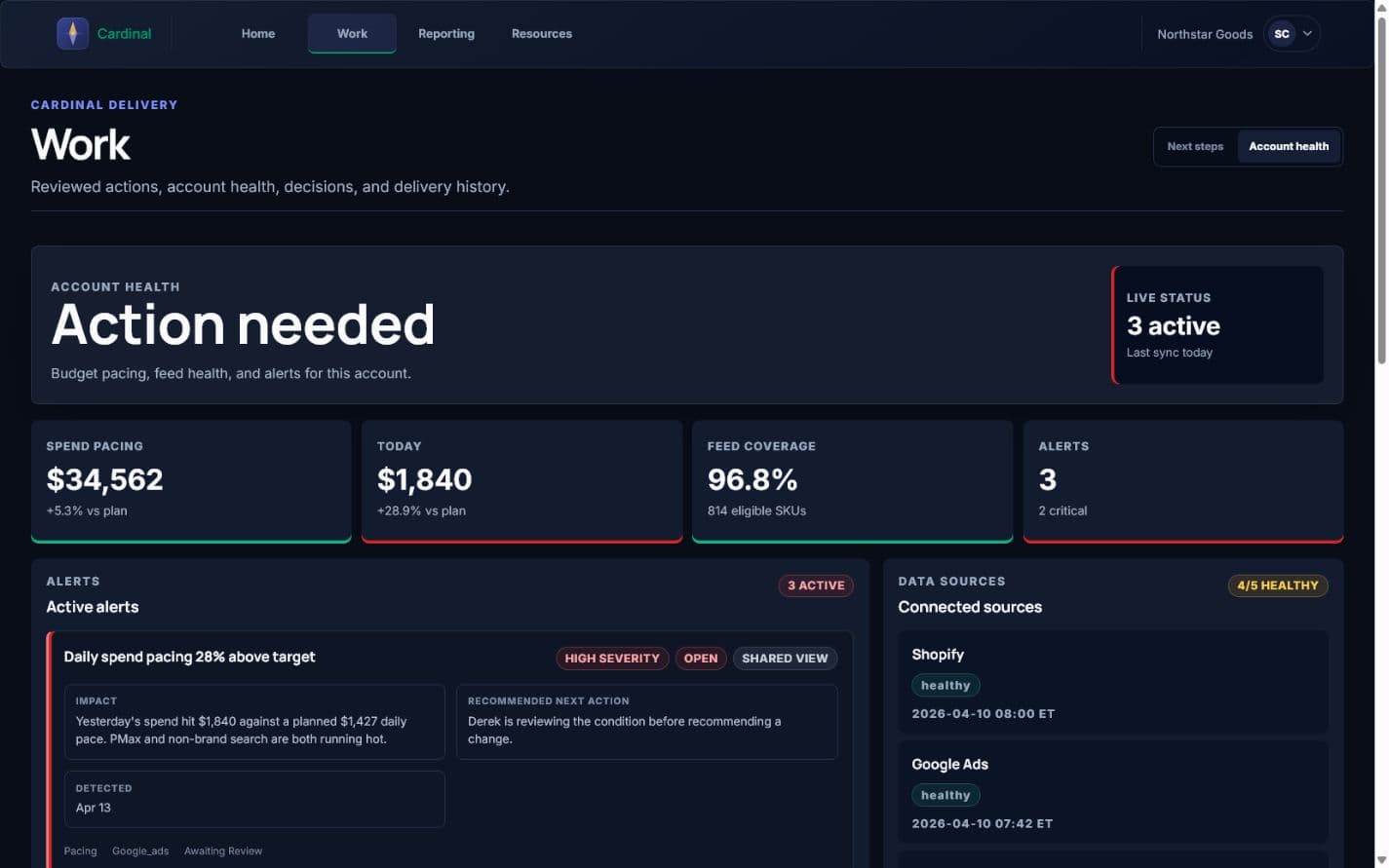Select the Work nav tab
The width and height of the screenshot is (1389, 868).
point(352,33)
